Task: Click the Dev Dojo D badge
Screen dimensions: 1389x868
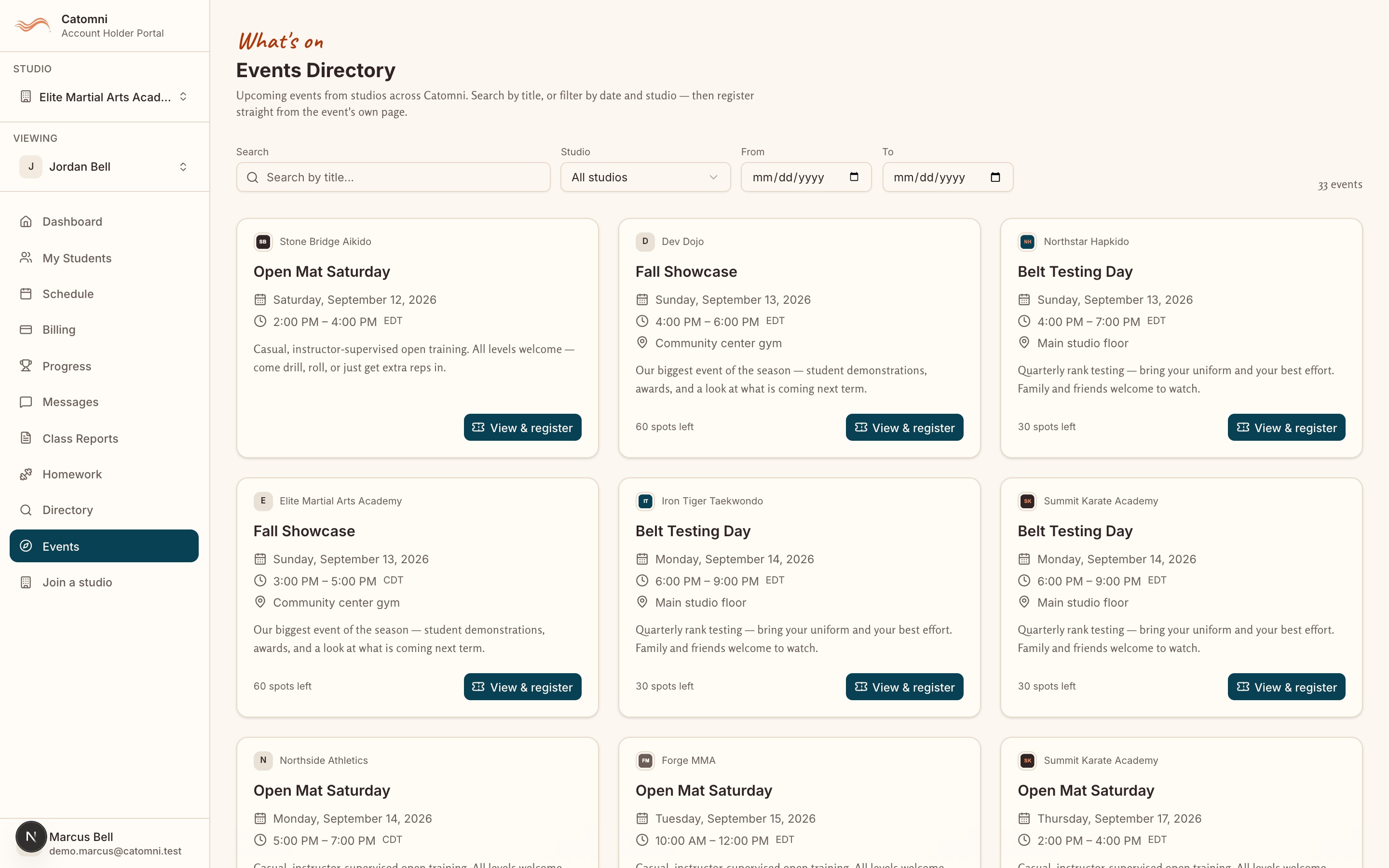Action: (645, 242)
